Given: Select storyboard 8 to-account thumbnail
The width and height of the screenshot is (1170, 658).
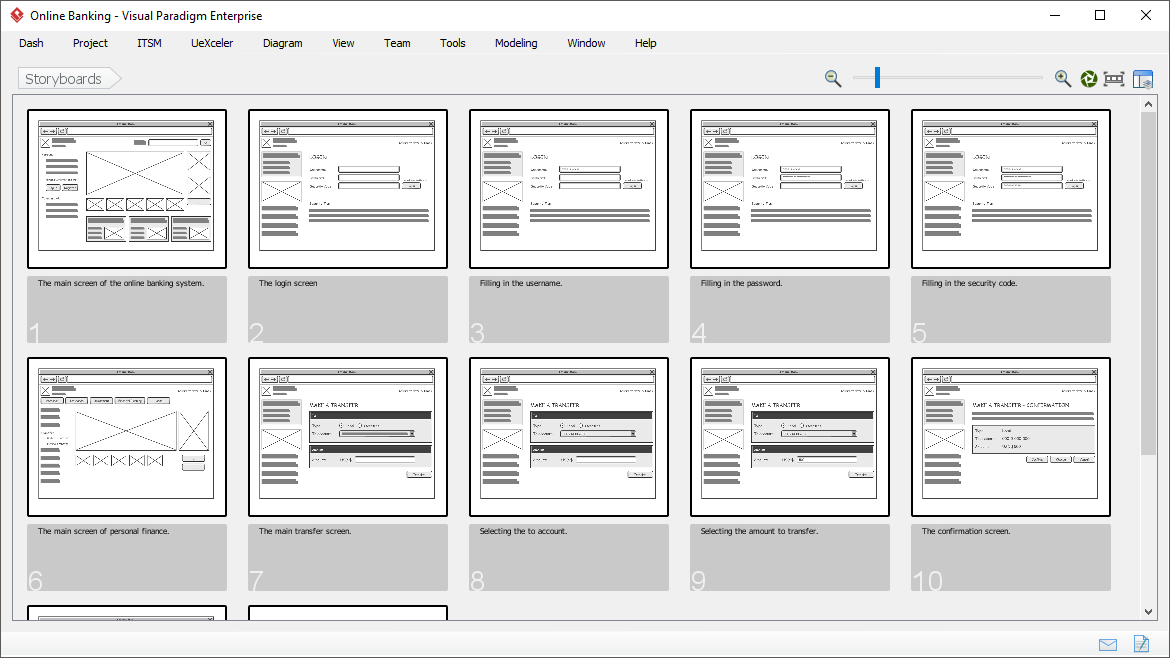Looking at the screenshot, I should pos(569,436).
